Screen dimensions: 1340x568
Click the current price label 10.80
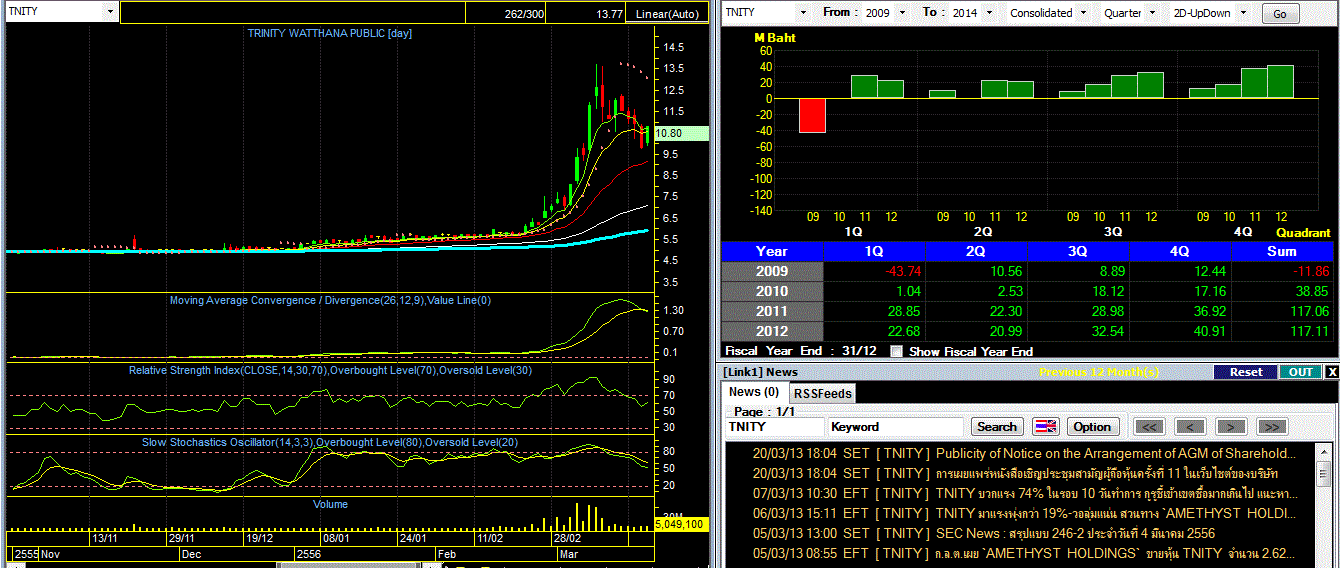[682, 133]
